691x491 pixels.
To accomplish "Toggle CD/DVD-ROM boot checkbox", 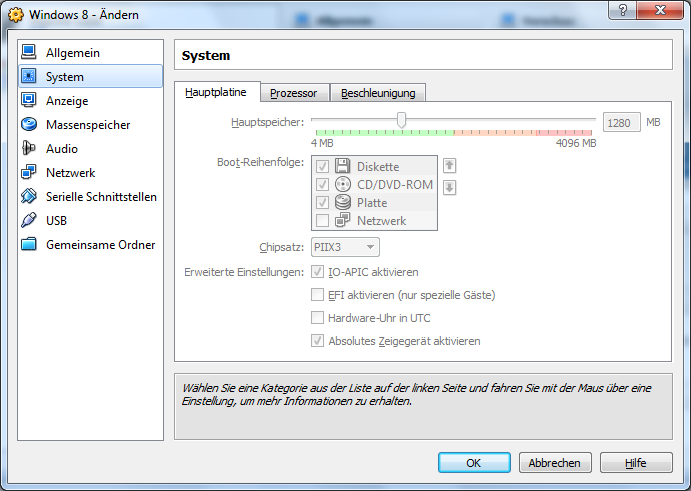I will pos(322,184).
